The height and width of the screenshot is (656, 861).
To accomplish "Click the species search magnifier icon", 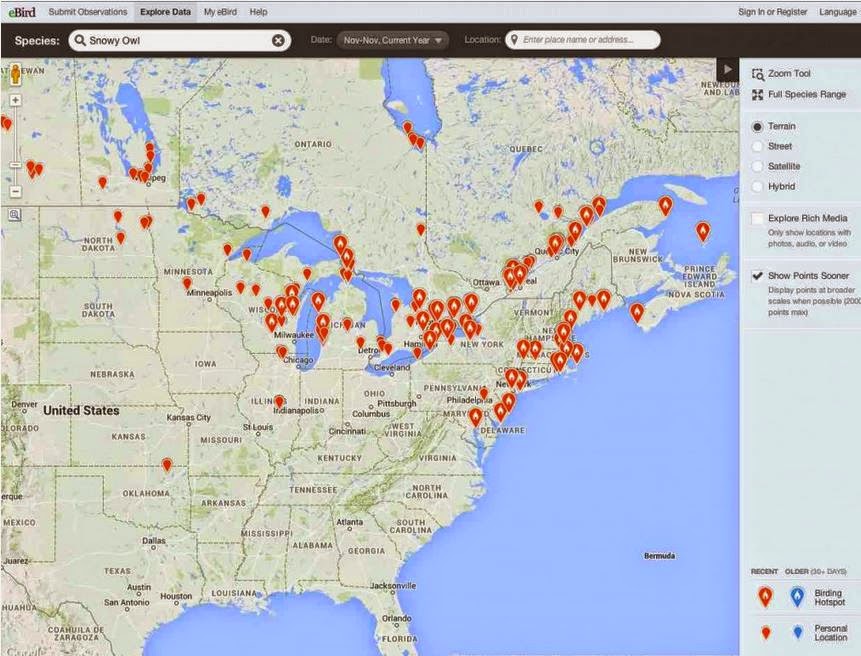I will [x=80, y=40].
